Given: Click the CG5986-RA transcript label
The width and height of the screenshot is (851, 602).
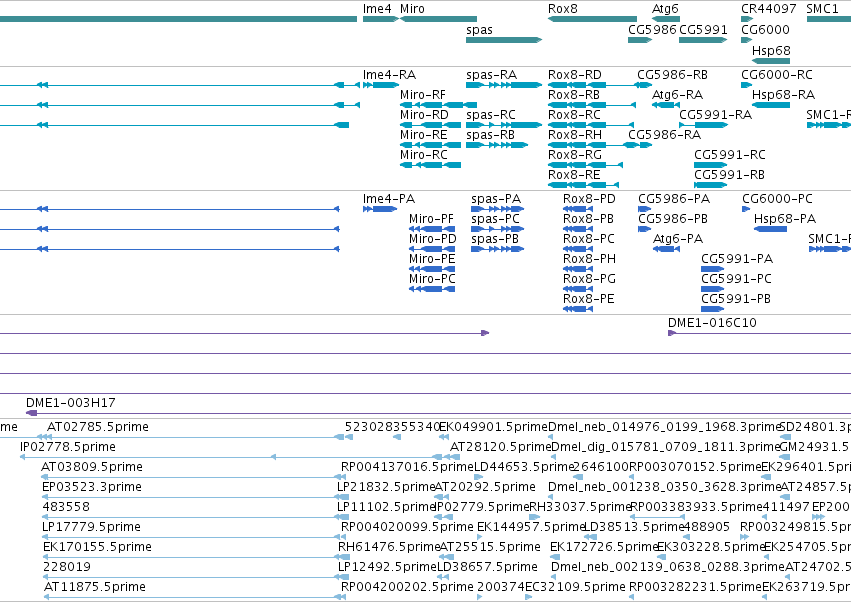Looking at the screenshot, I should [x=665, y=135].
